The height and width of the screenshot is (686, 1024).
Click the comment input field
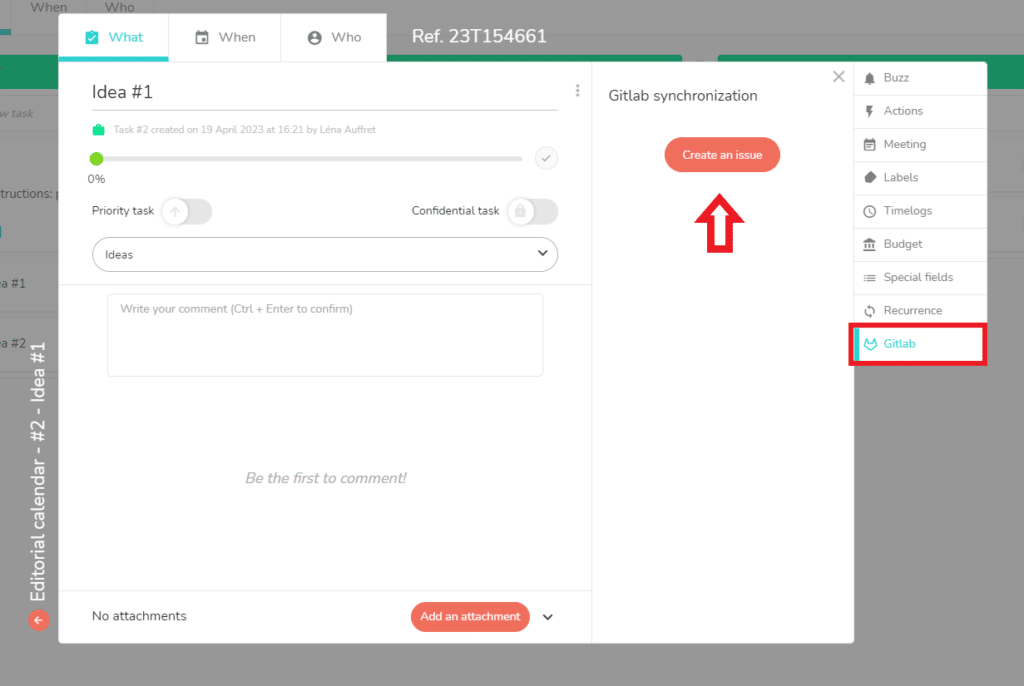(325, 335)
